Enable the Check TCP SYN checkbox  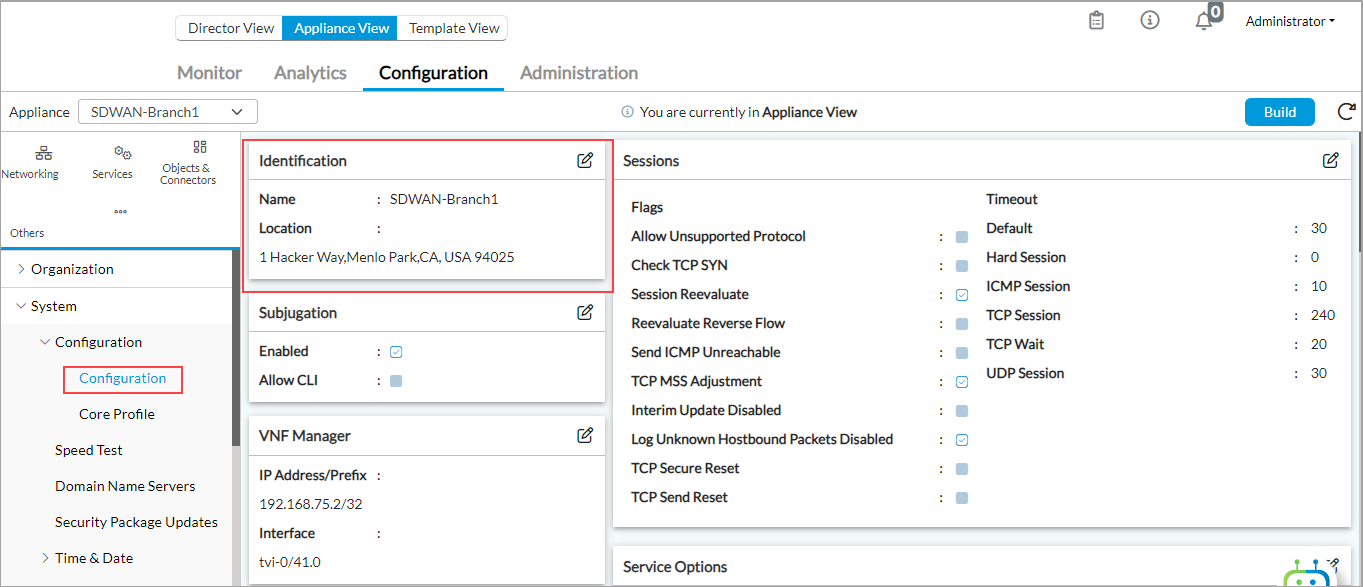[961, 266]
